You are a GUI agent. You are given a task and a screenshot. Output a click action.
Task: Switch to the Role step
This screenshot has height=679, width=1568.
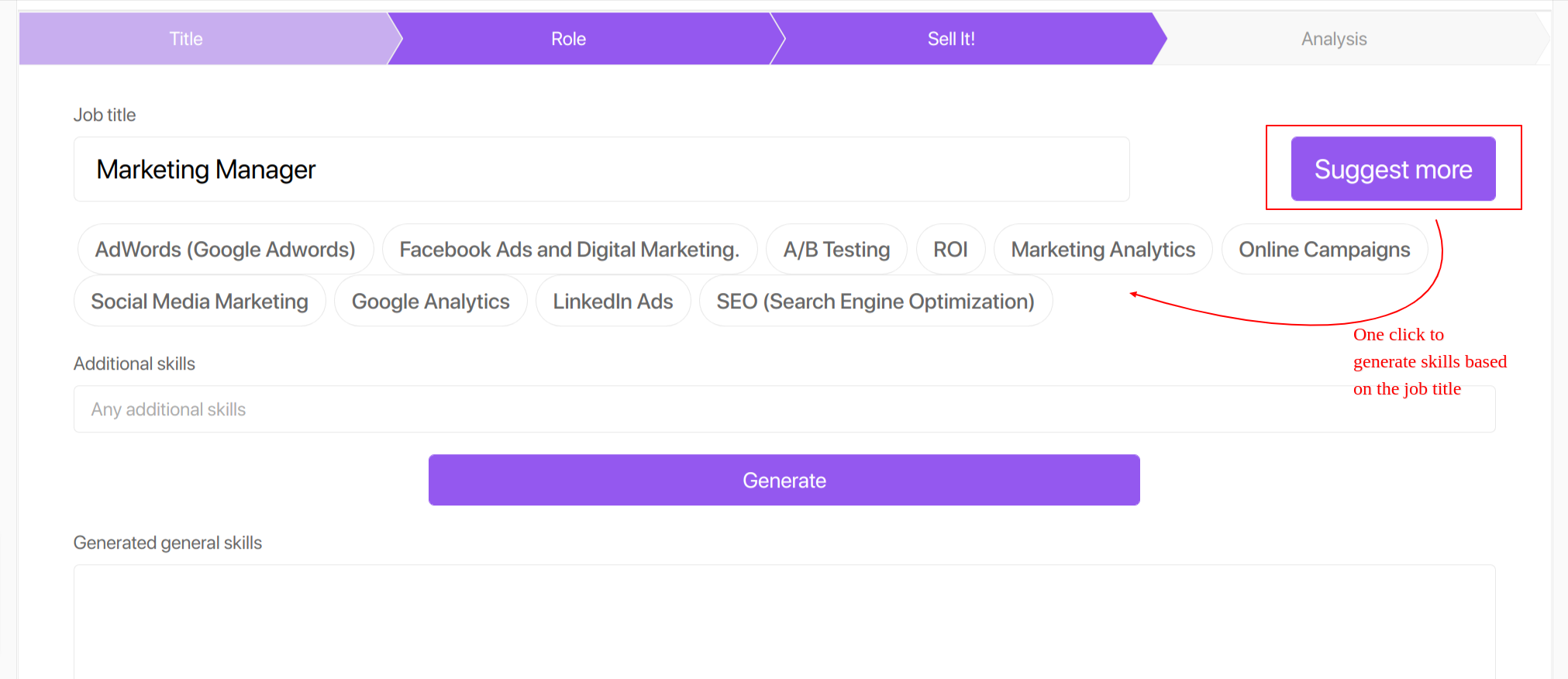click(568, 39)
